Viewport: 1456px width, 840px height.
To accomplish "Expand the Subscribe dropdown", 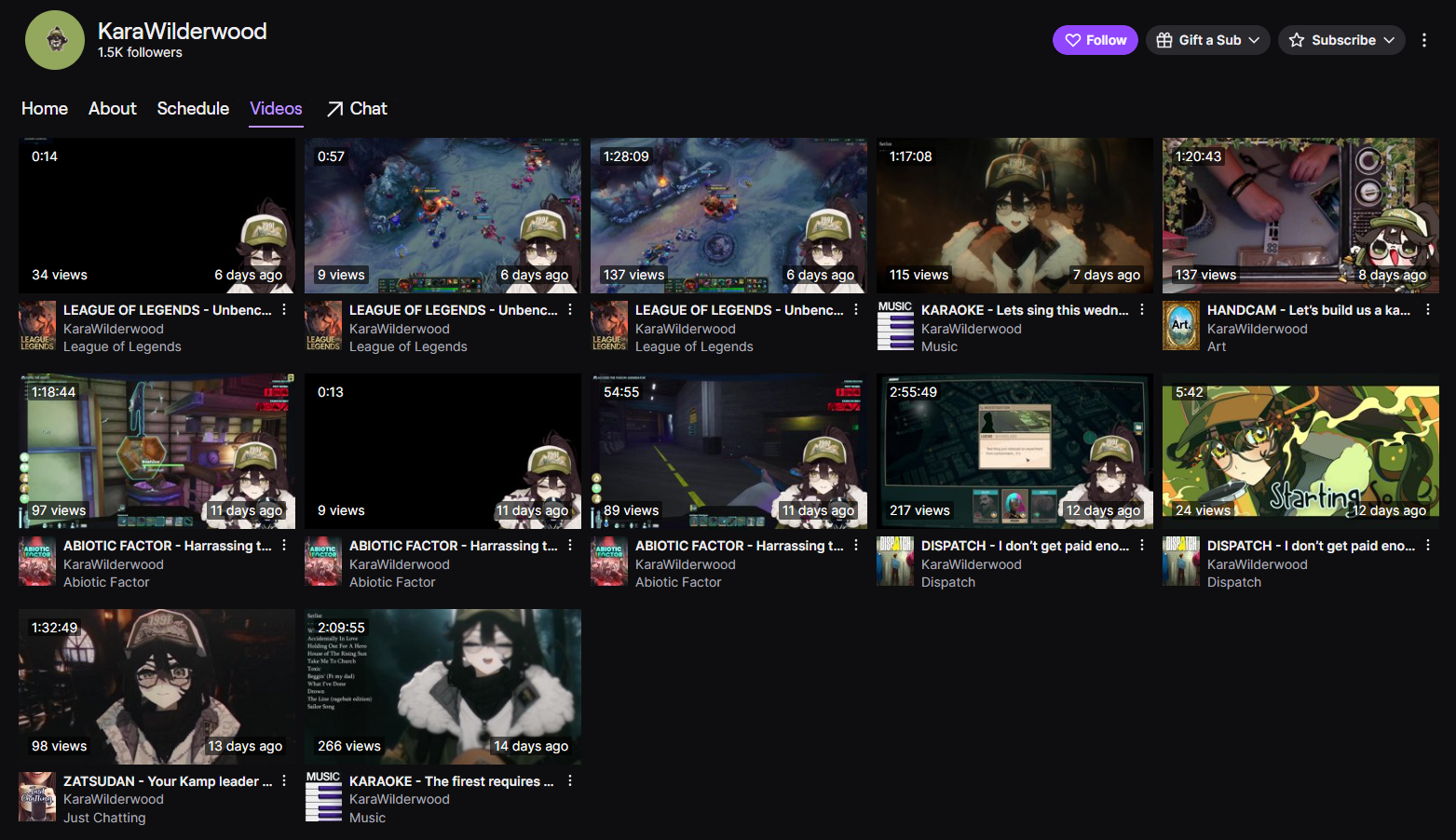I will [1341, 40].
